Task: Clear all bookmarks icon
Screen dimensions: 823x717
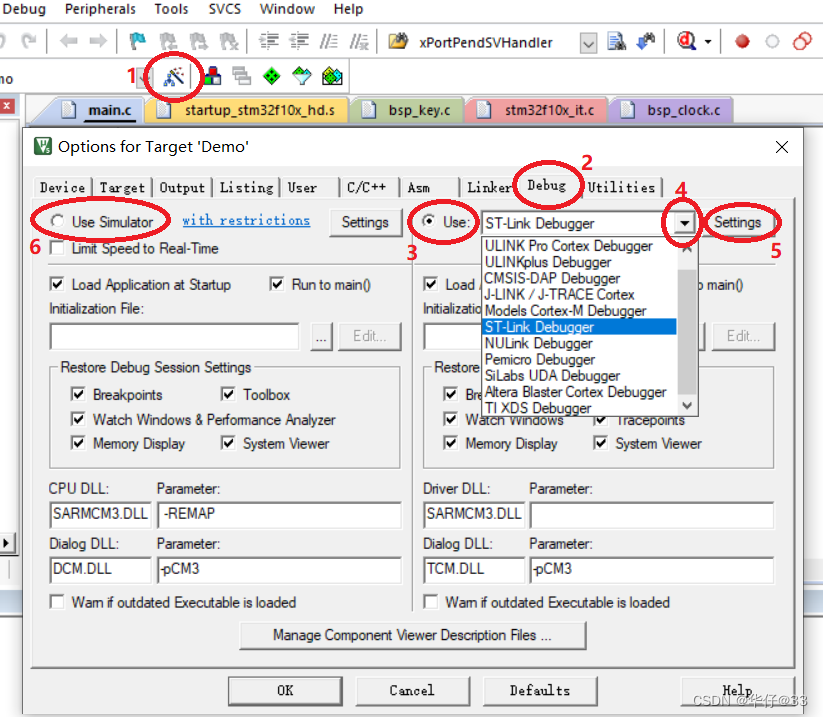Action: [x=229, y=41]
